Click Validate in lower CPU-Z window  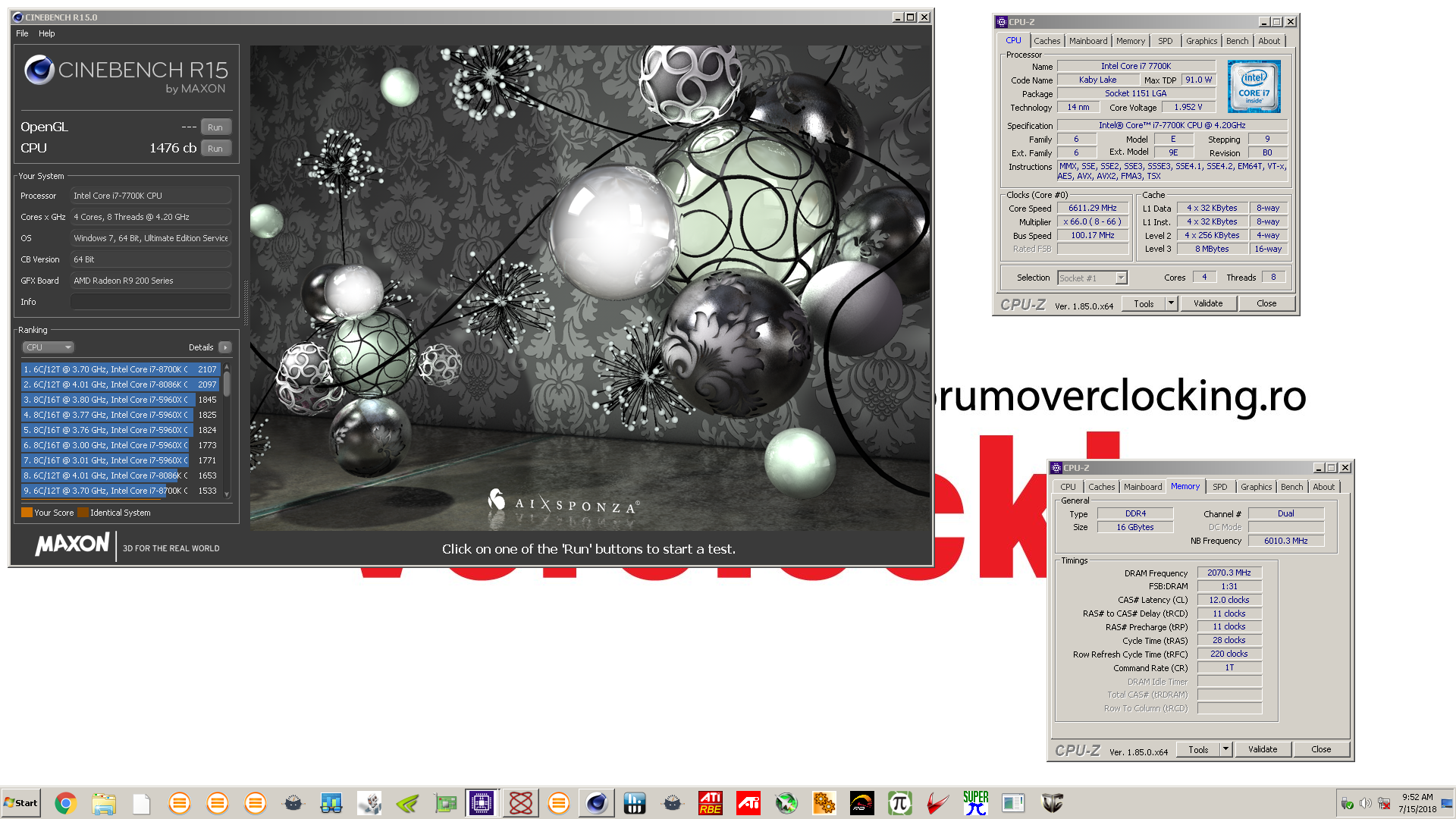pyautogui.click(x=1263, y=749)
